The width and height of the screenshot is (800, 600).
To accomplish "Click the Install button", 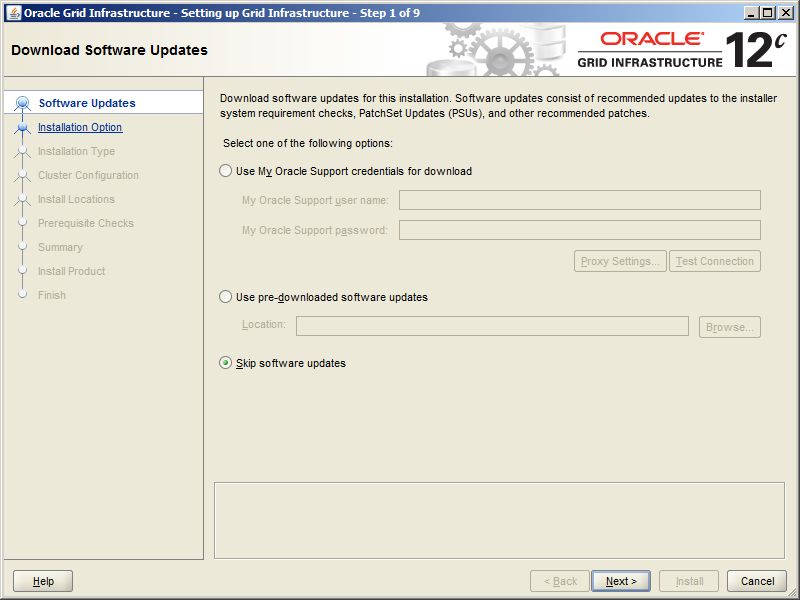I will (x=689, y=581).
